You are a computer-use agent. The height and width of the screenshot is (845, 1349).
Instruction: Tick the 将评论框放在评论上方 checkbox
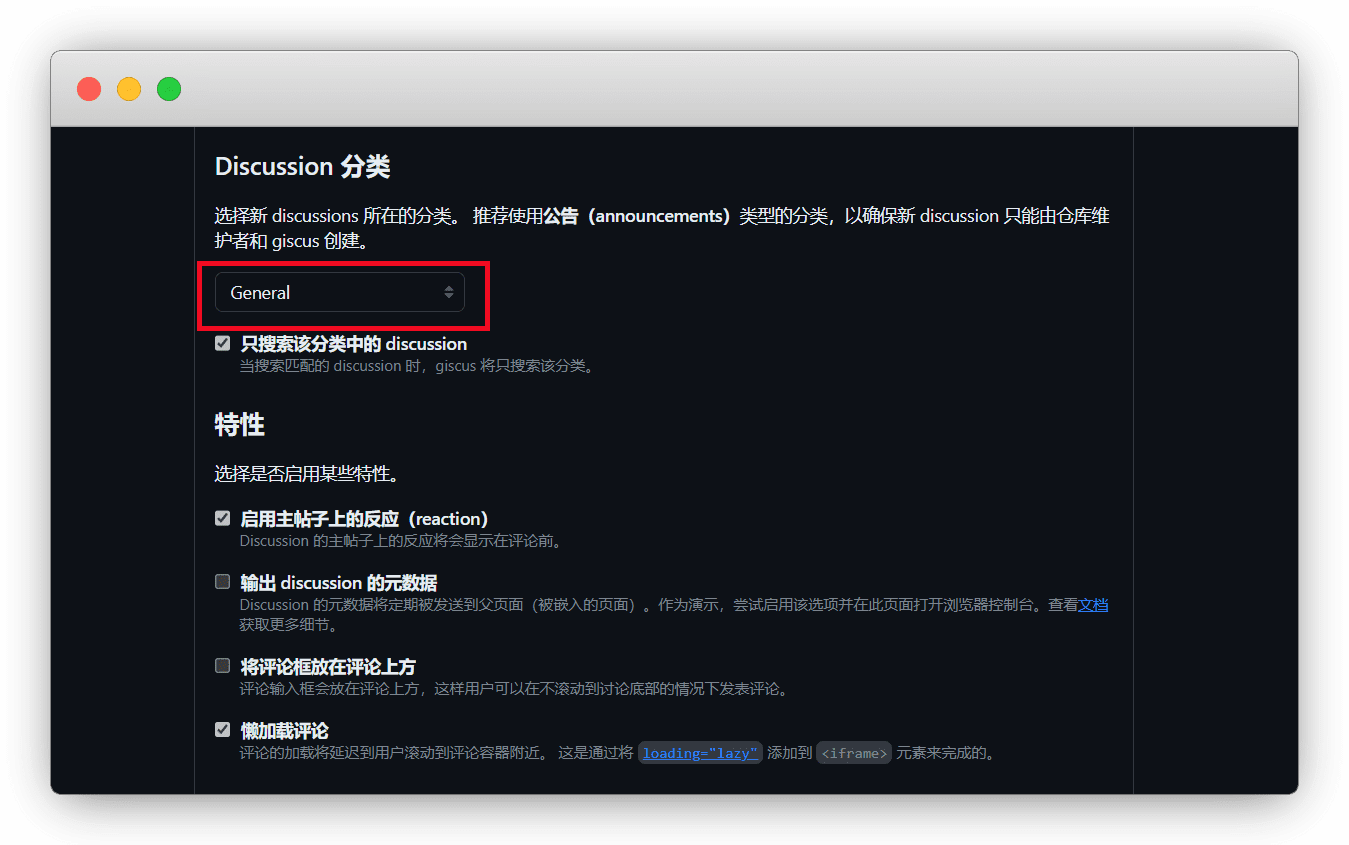point(223,666)
